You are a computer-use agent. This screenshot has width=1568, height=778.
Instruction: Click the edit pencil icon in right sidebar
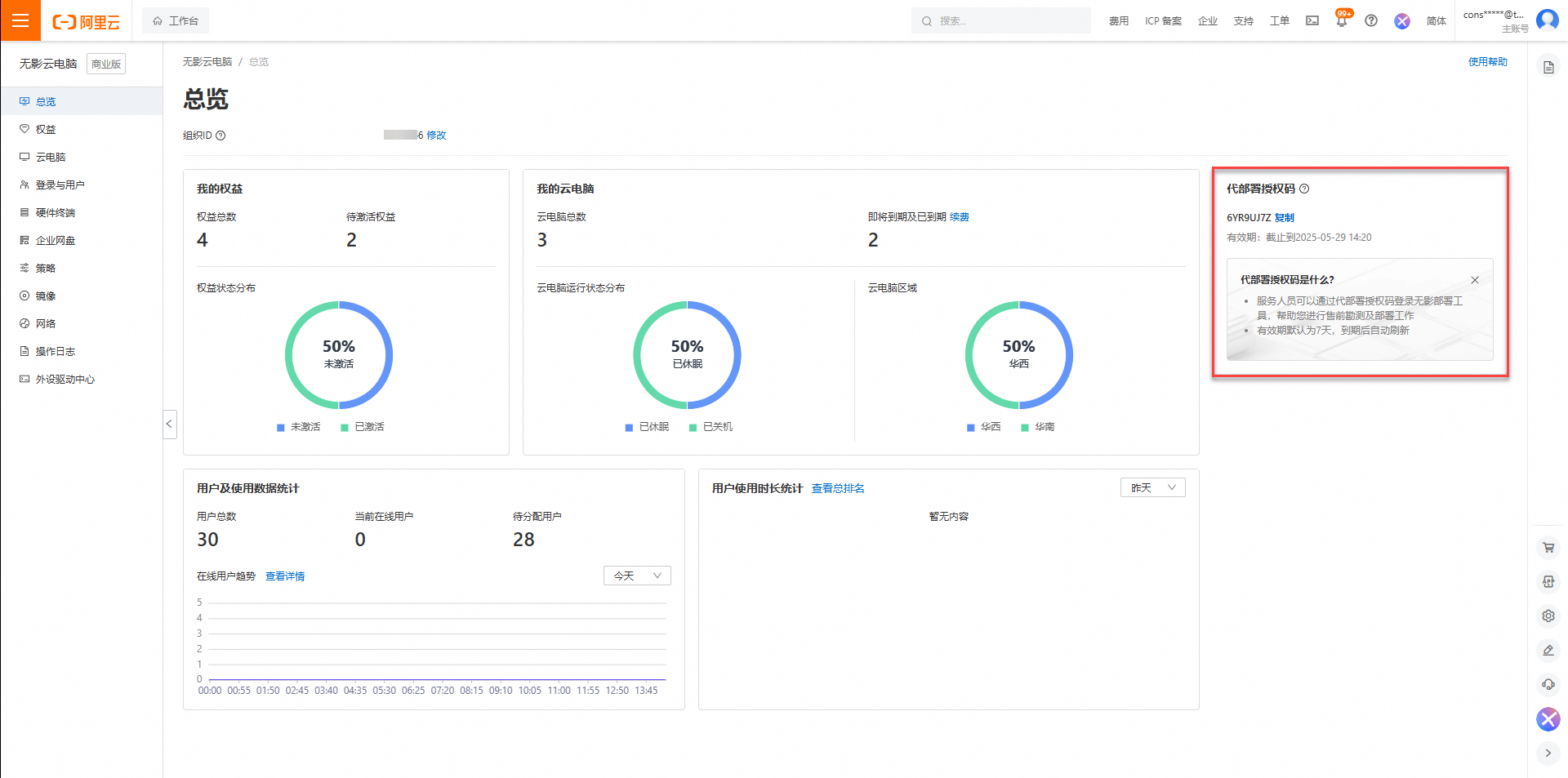click(x=1548, y=651)
